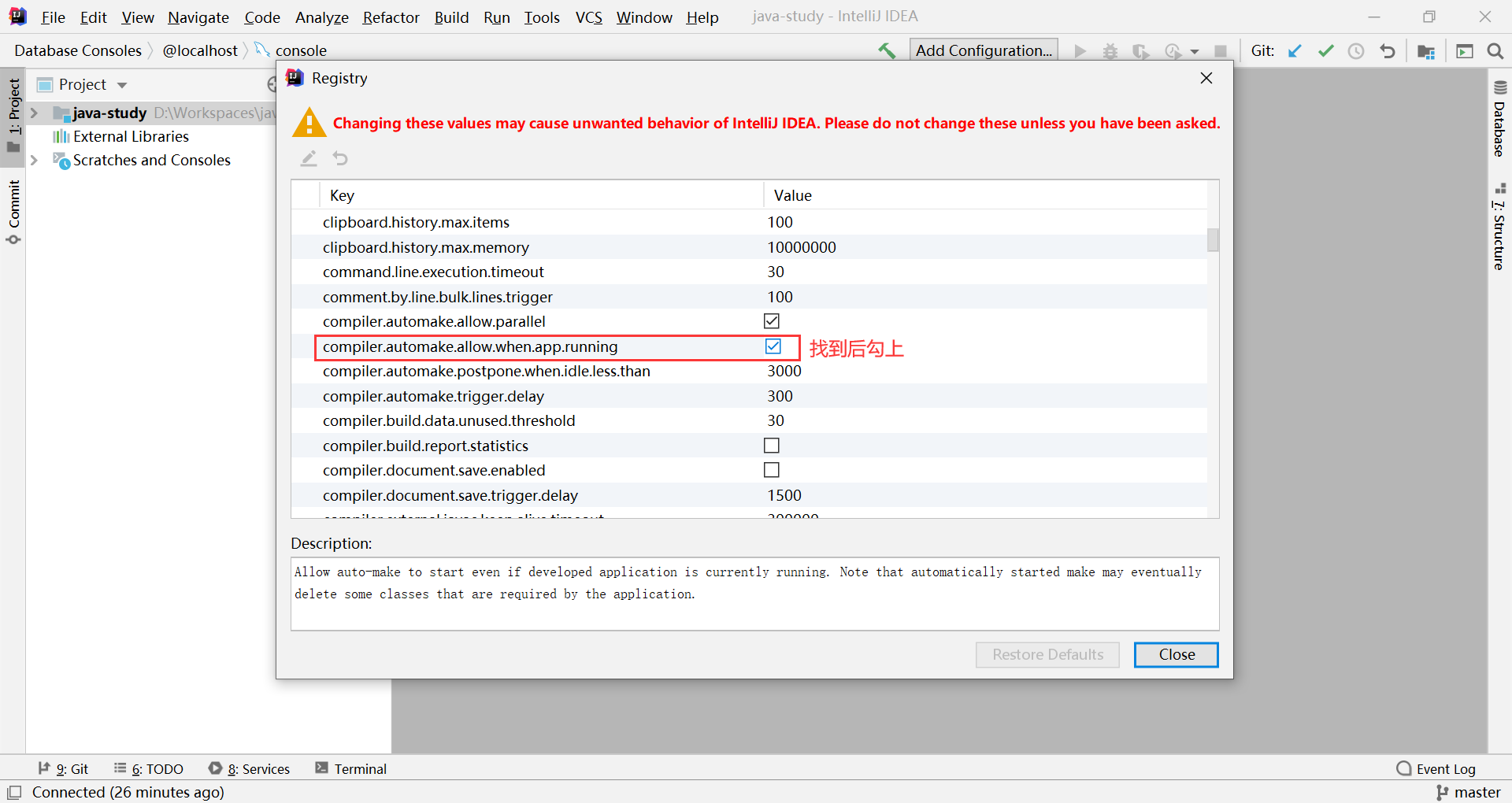Click Connected (26 minutes ago) status text
This screenshot has height=803, width=1512.
[128, 792]
